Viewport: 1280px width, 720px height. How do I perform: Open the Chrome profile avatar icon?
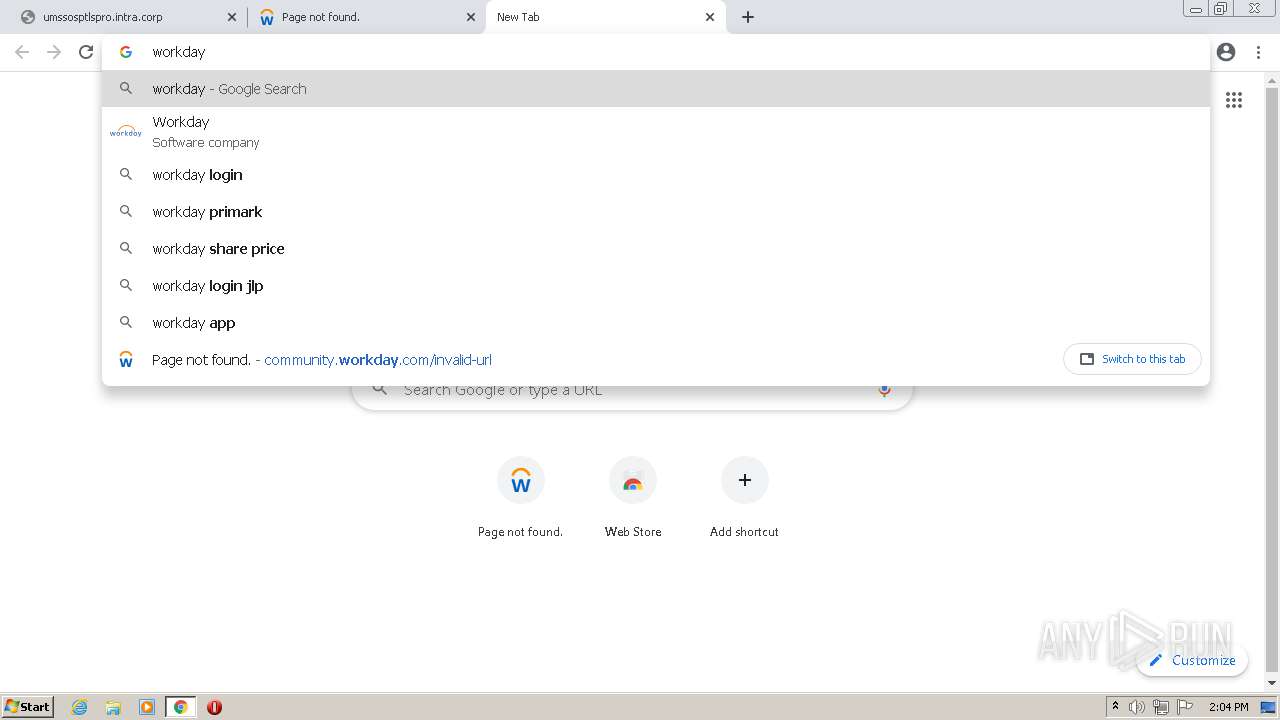coord(1226,52)
